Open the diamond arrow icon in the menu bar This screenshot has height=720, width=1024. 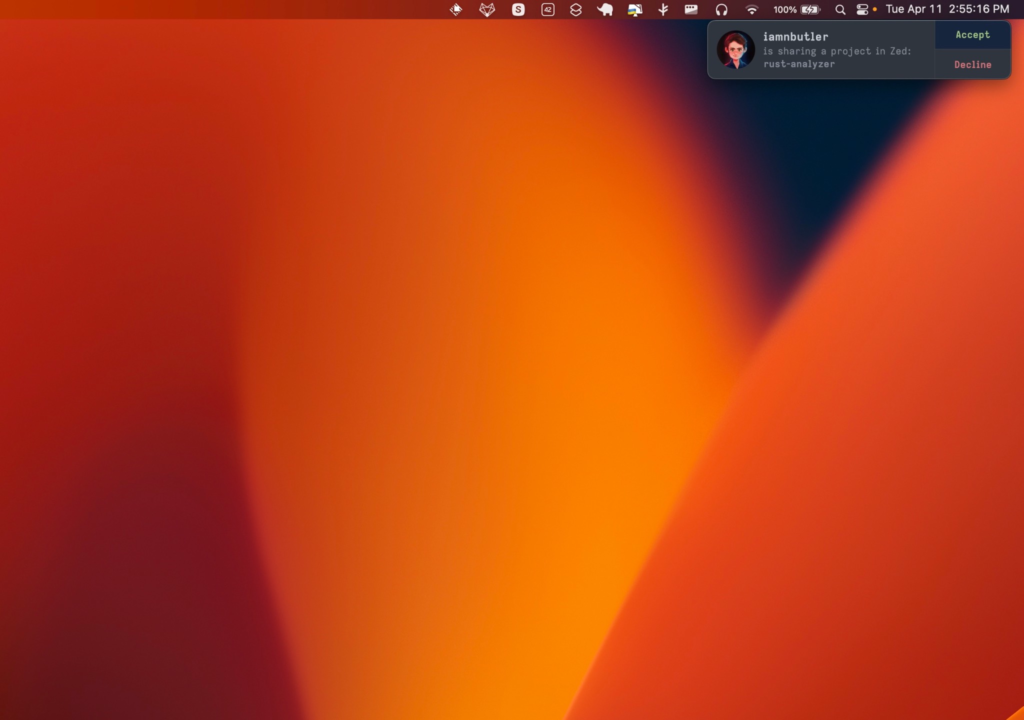pyautogui.click(x=456, y=9)
